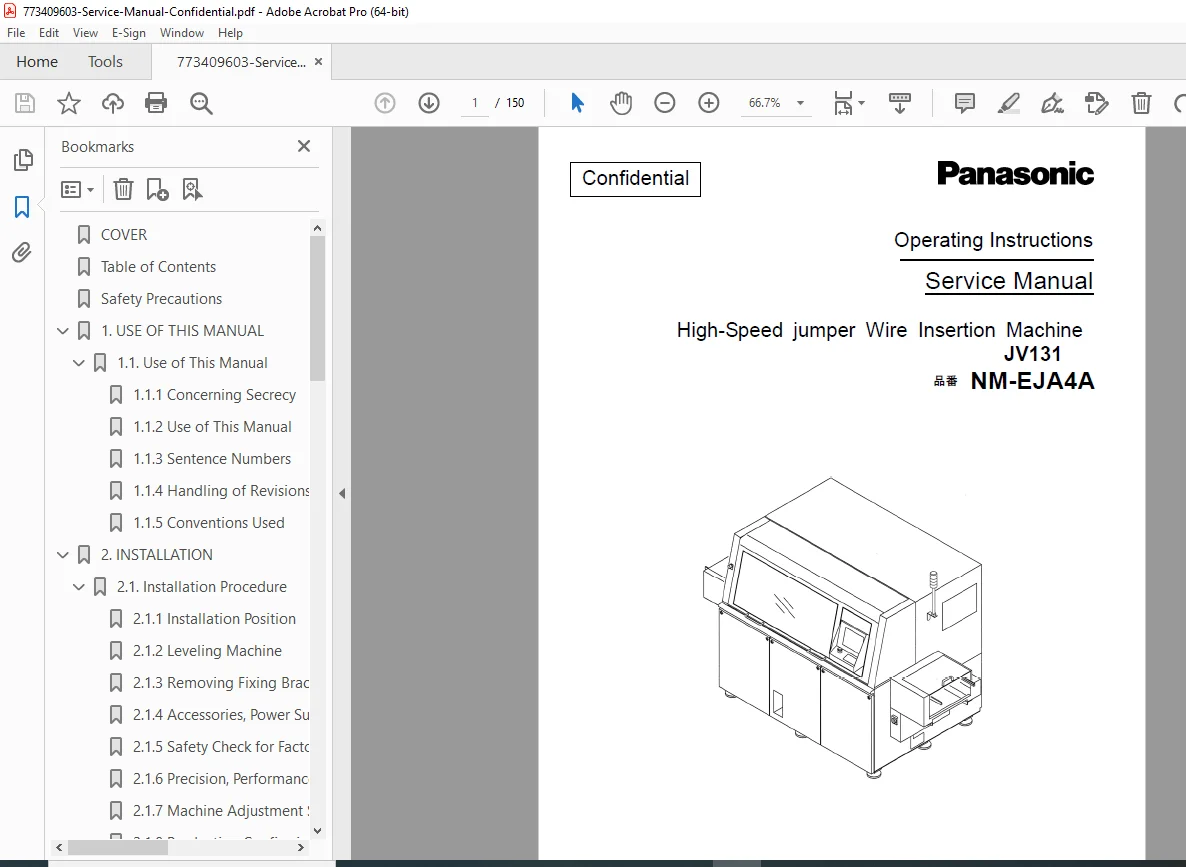Viewport: 1186px width, 867px height.
Task: Open the Sign document pen tool
Action: point(1052,103)
